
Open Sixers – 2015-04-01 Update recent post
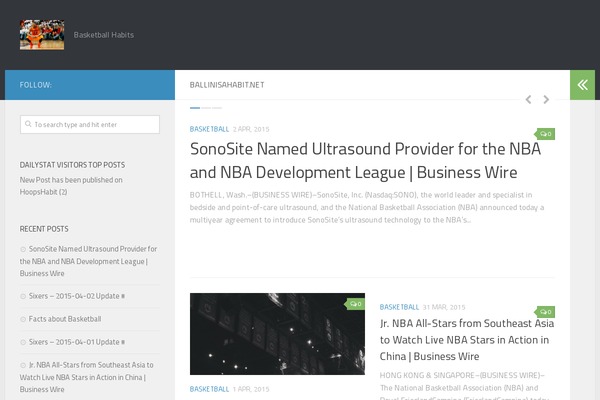(77, 342)
